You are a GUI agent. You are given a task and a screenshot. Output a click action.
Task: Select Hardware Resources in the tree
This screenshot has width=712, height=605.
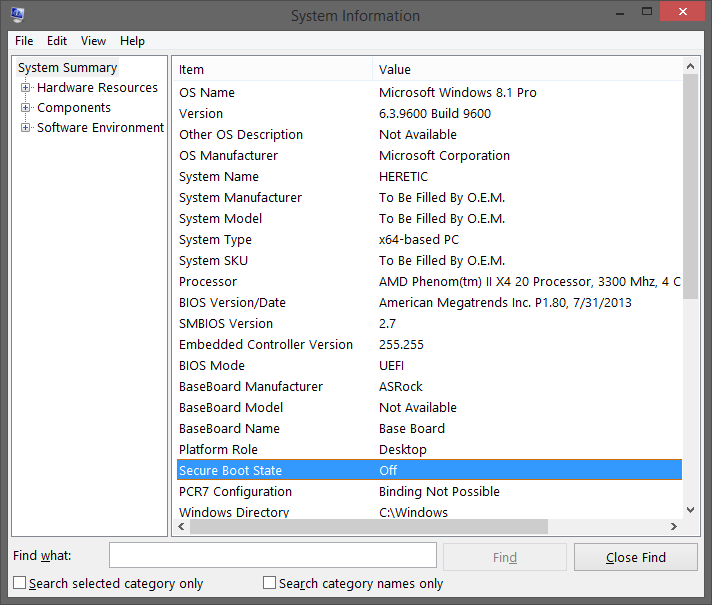tap(97, 88)
